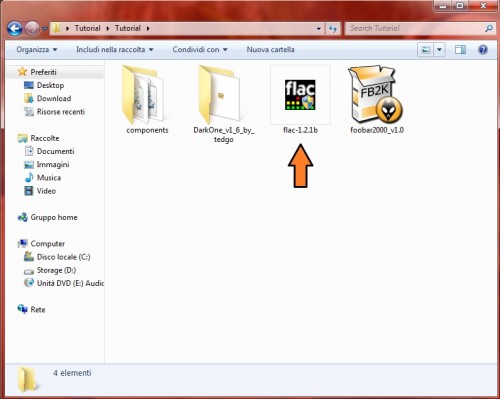500x399 pixels.
Task: Select Raccolte in the navigation pane
Action: click(45, 138)
